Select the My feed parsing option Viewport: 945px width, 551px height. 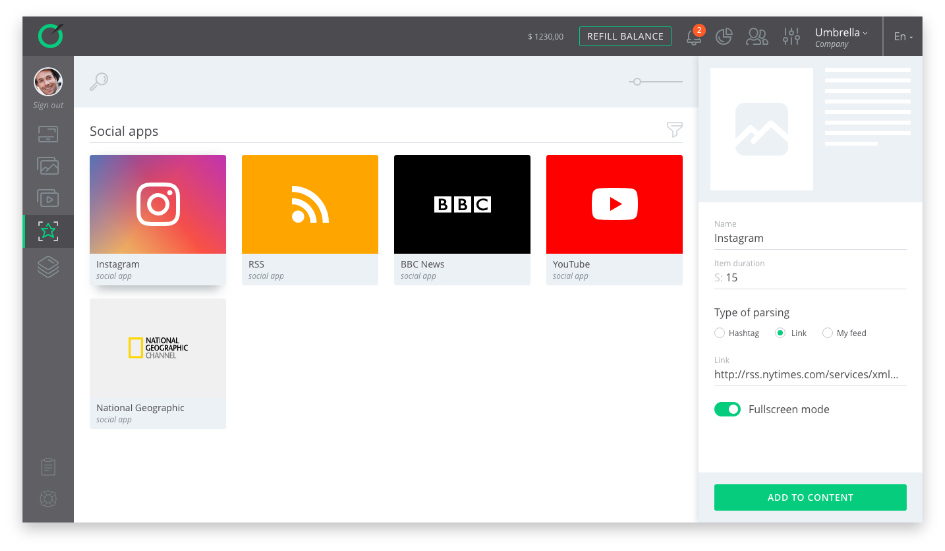(x=828, y=333)
